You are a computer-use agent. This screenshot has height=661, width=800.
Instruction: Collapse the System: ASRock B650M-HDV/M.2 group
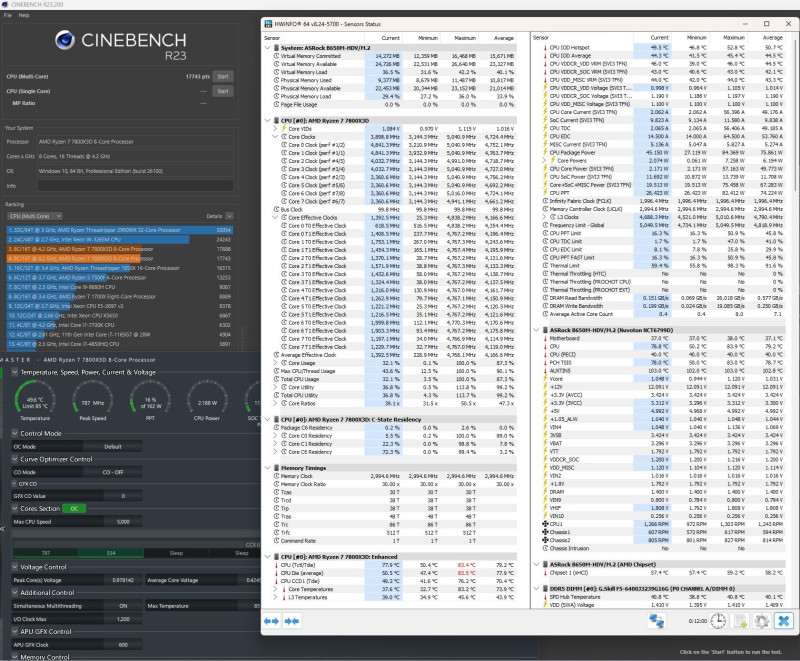267,47
